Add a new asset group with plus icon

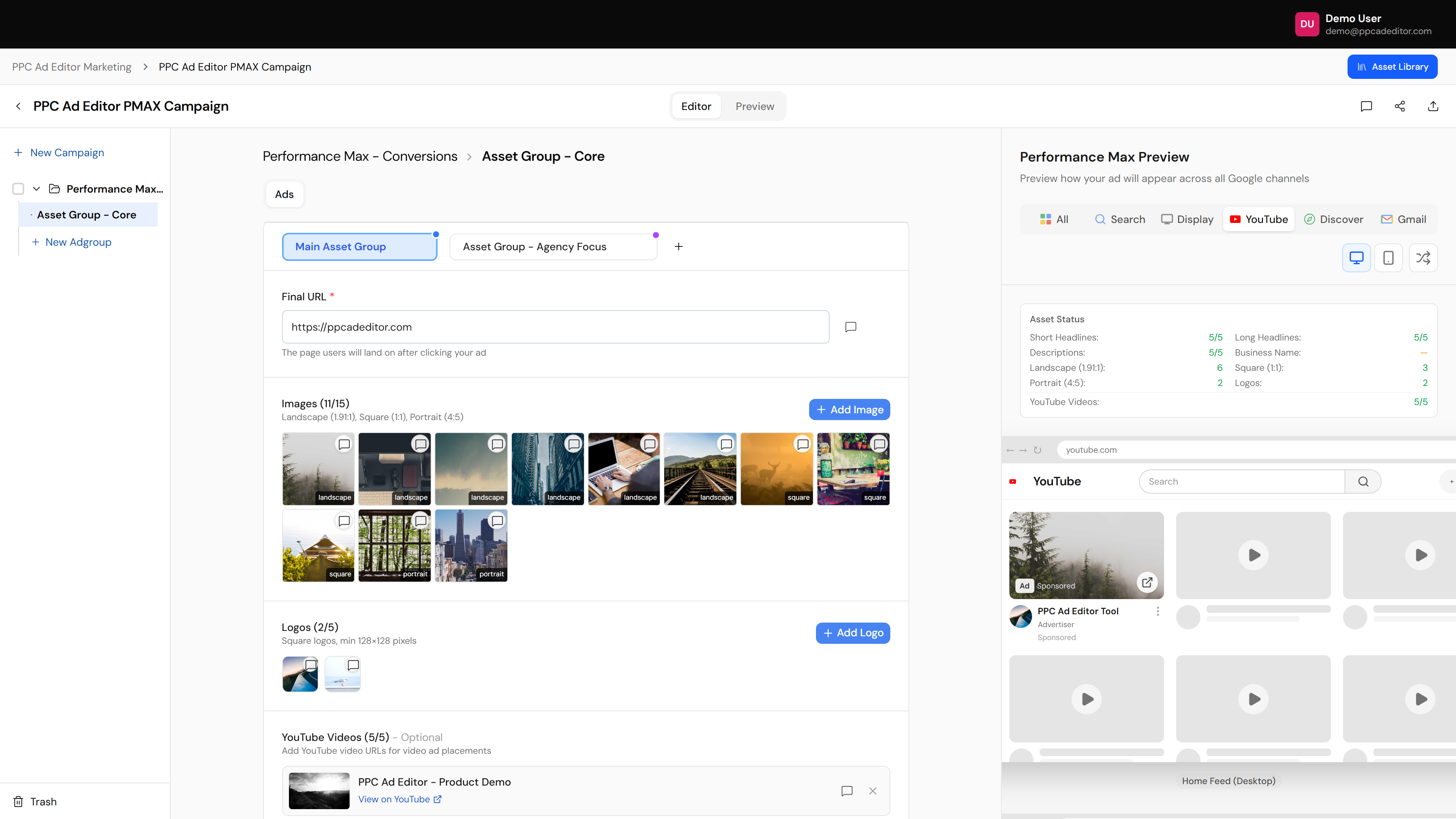(x=678, y=246)
